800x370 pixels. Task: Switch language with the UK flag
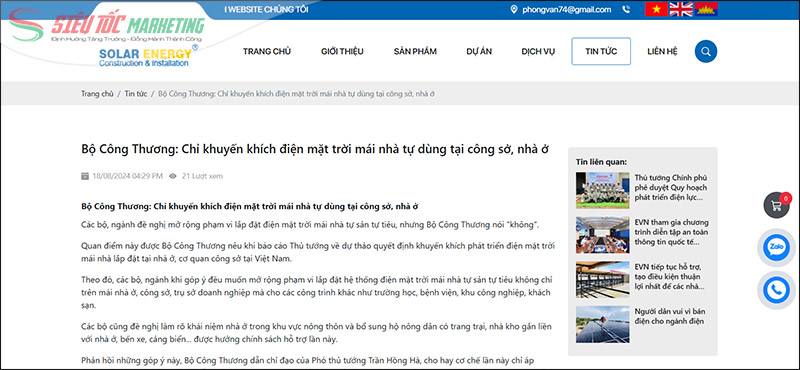(x=681, y=9)
